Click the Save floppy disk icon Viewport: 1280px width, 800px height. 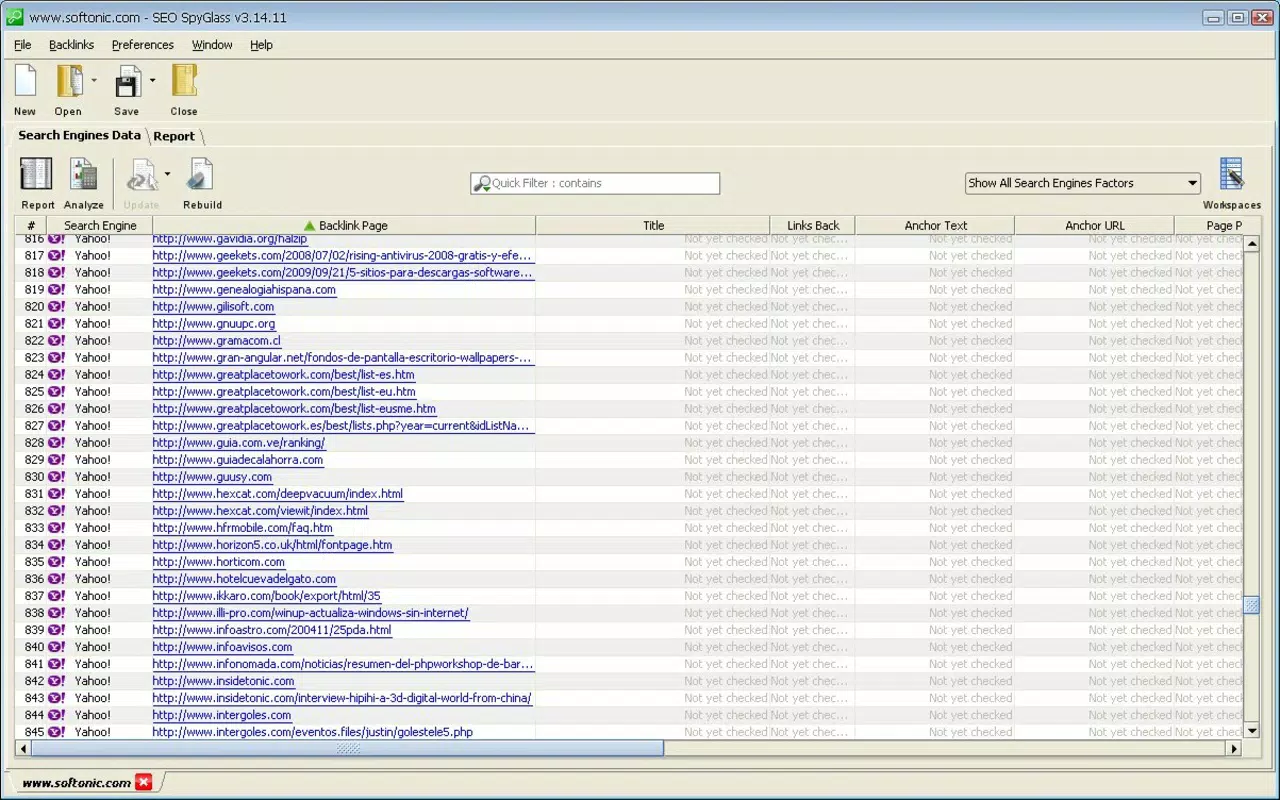pyautogui.click(x=127, y=82)
